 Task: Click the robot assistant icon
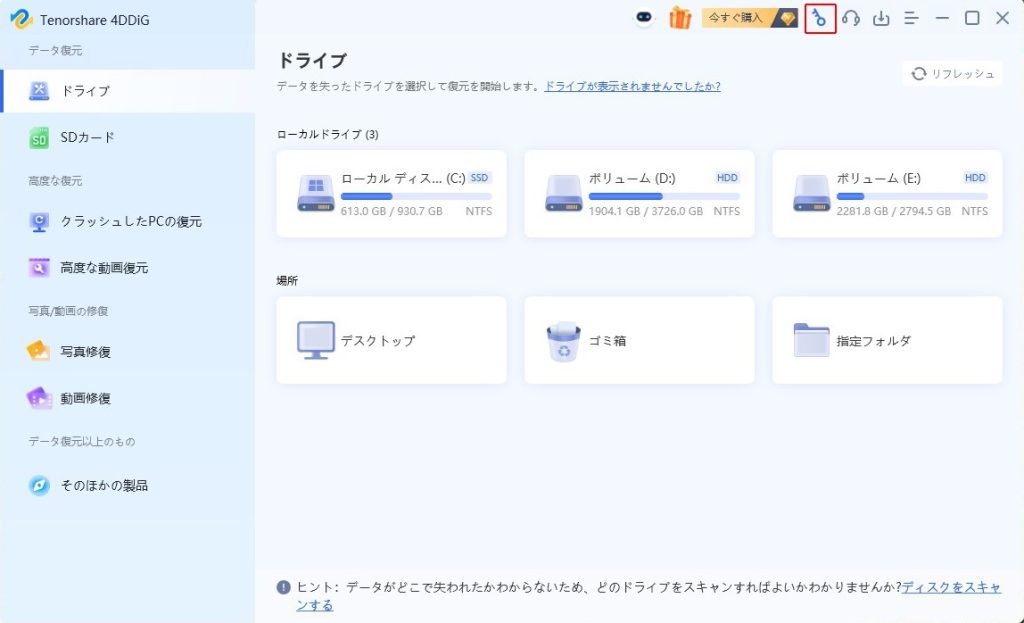point(645,18)
